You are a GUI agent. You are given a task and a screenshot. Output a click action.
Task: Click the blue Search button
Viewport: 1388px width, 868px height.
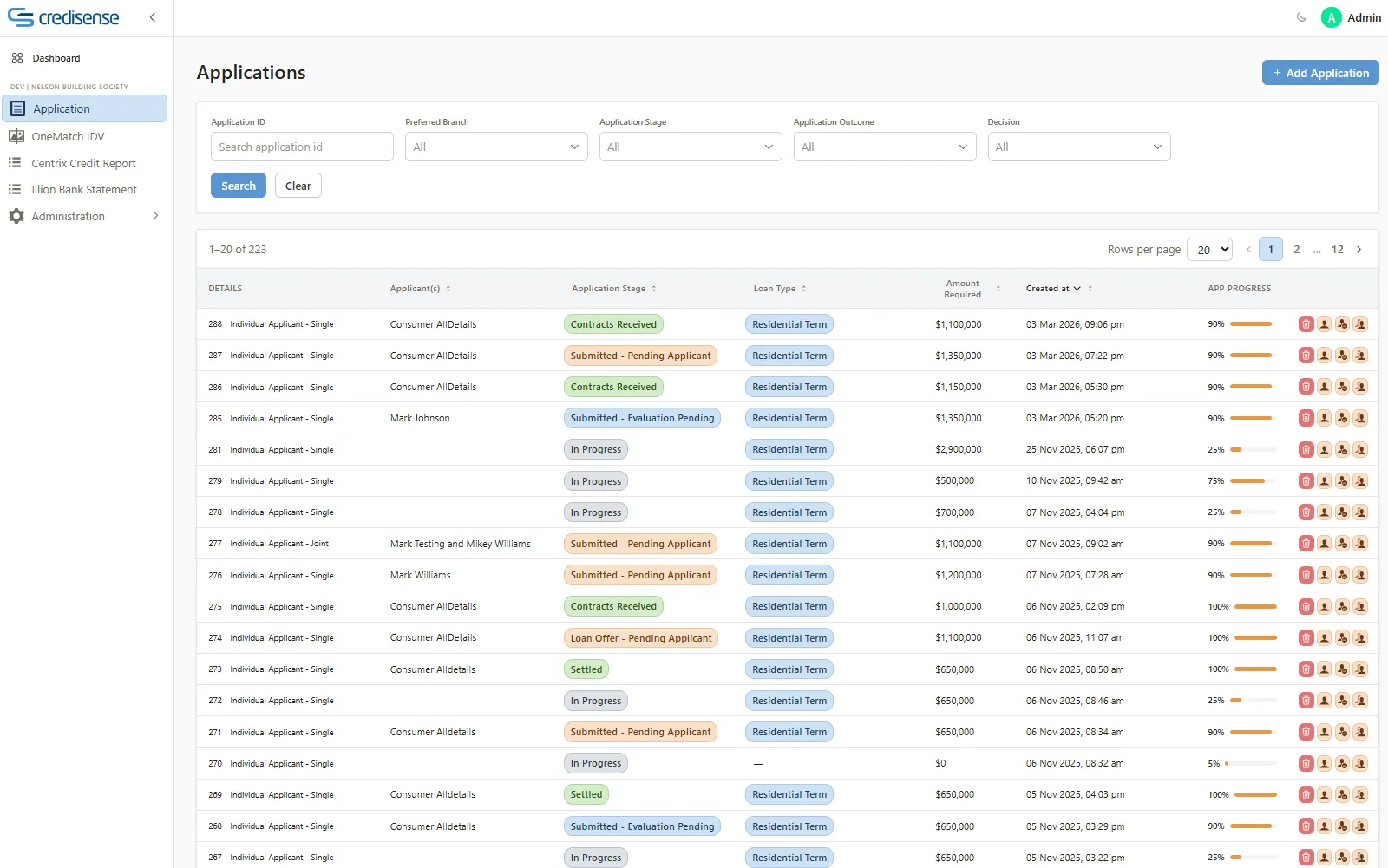click(x=239, y=186)
